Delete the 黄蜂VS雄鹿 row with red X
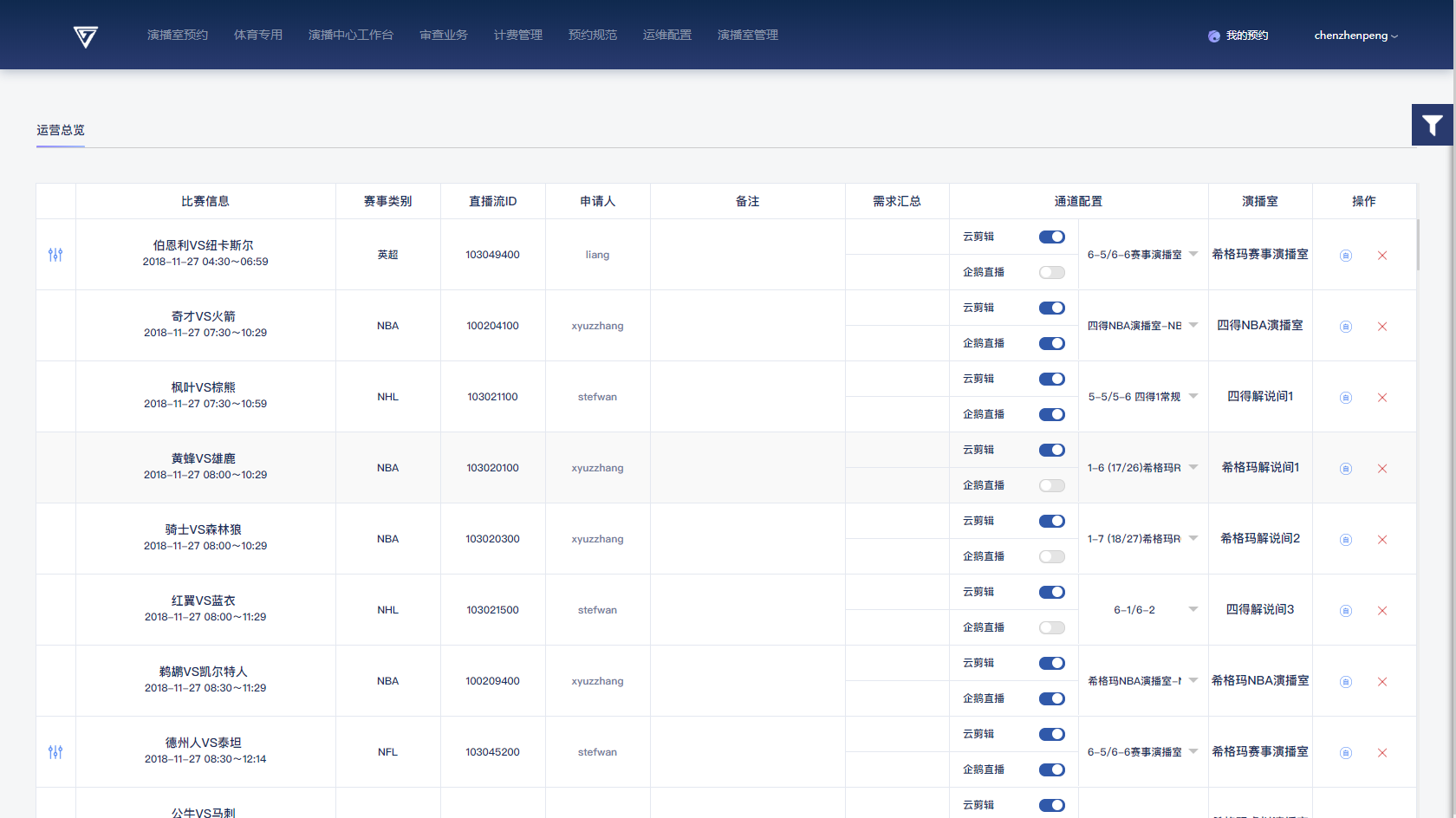Viewport: 1456px width, 818px height. (1382, 469)
